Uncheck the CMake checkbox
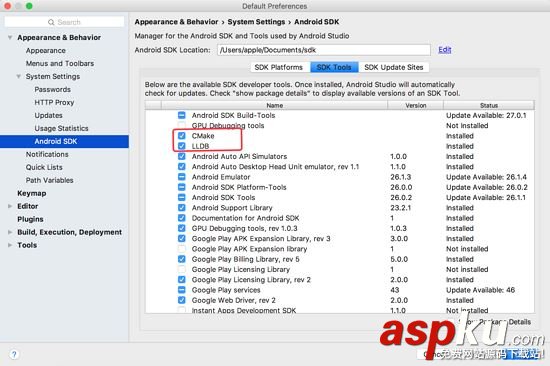The height and width of the screenshot is (366, 550). tap(182, 135)
